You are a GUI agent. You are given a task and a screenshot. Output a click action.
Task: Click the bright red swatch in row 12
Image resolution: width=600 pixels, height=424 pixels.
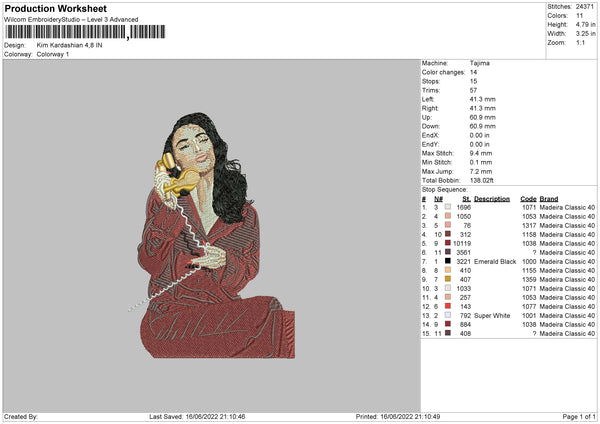pos(448,306)
